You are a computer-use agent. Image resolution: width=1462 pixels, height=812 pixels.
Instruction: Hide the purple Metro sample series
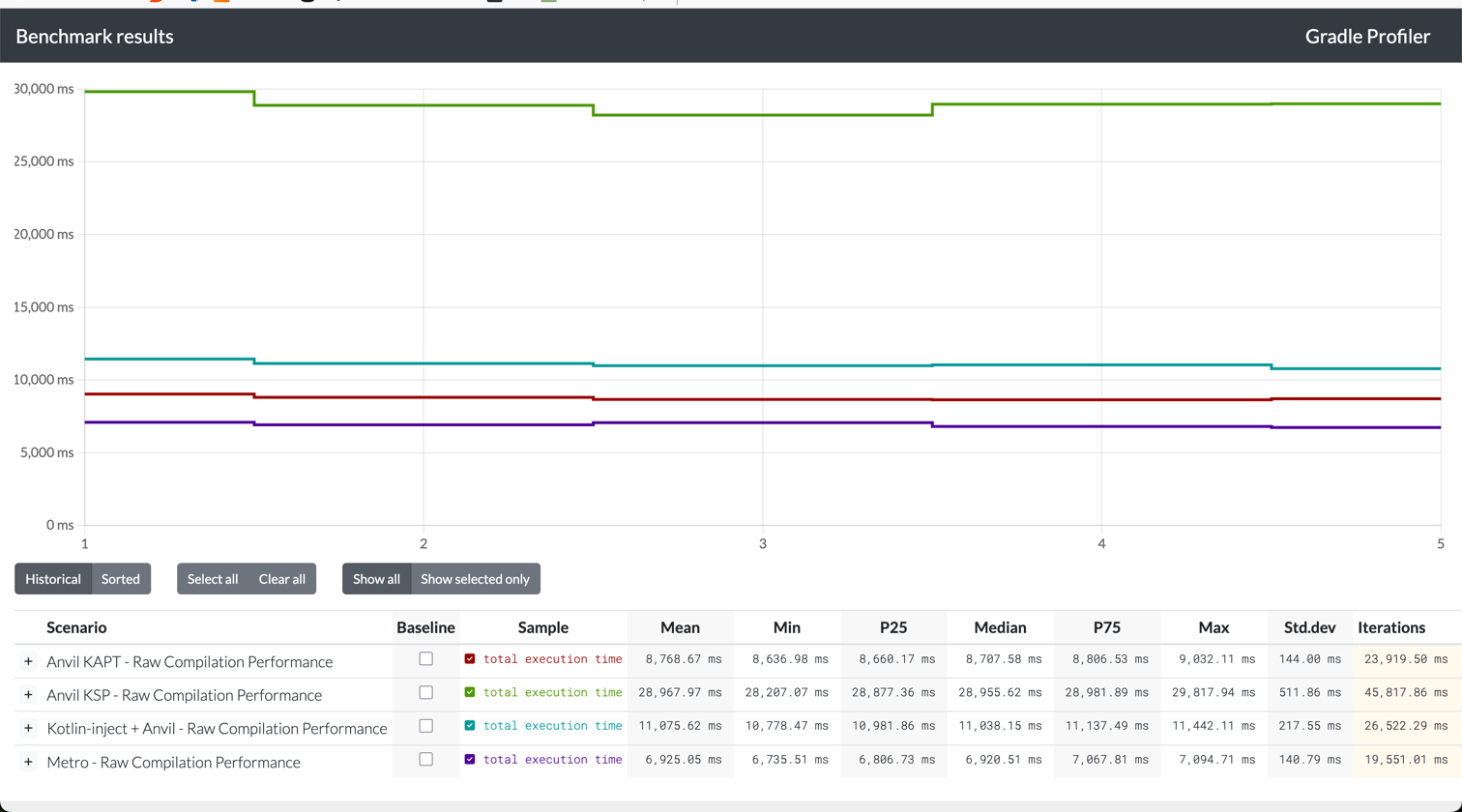coord(470,760)
